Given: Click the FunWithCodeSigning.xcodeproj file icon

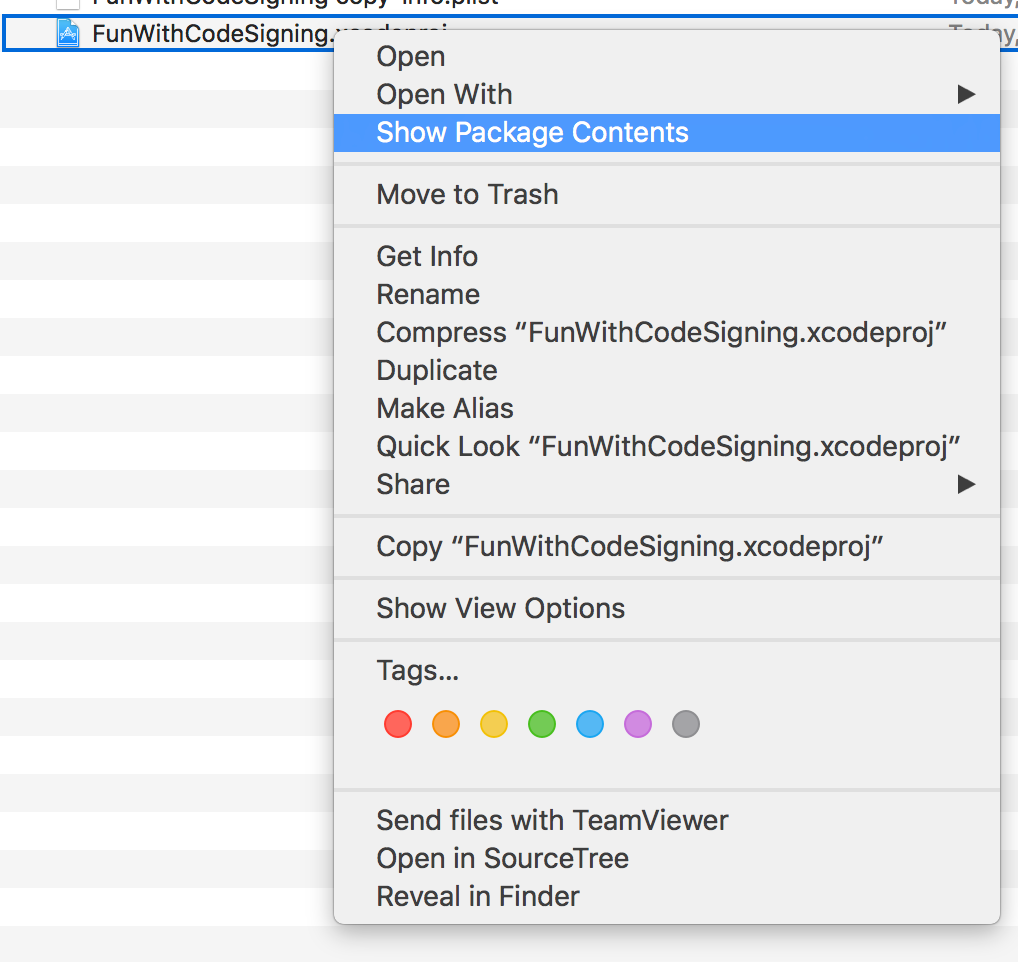Looking at the screenshot, I should tap(68, 35).
